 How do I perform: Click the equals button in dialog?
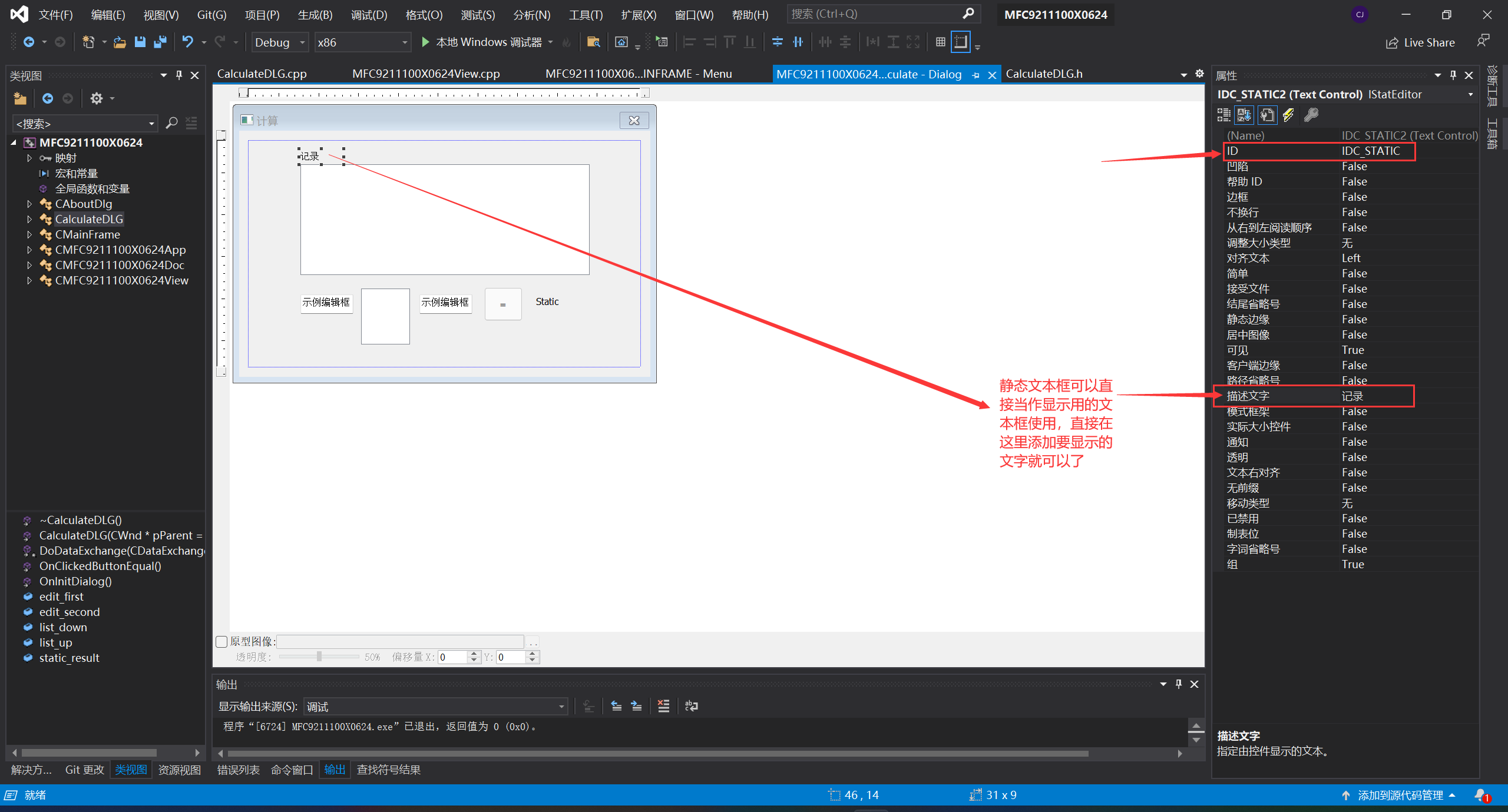coord(502,304)
